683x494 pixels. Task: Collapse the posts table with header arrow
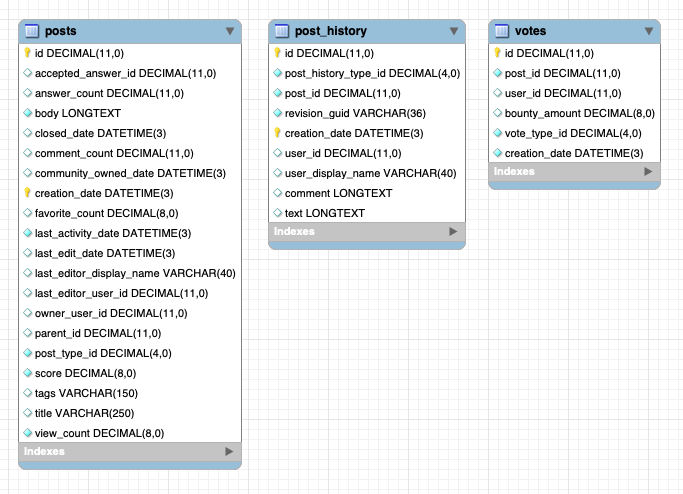tap(230, 31)
